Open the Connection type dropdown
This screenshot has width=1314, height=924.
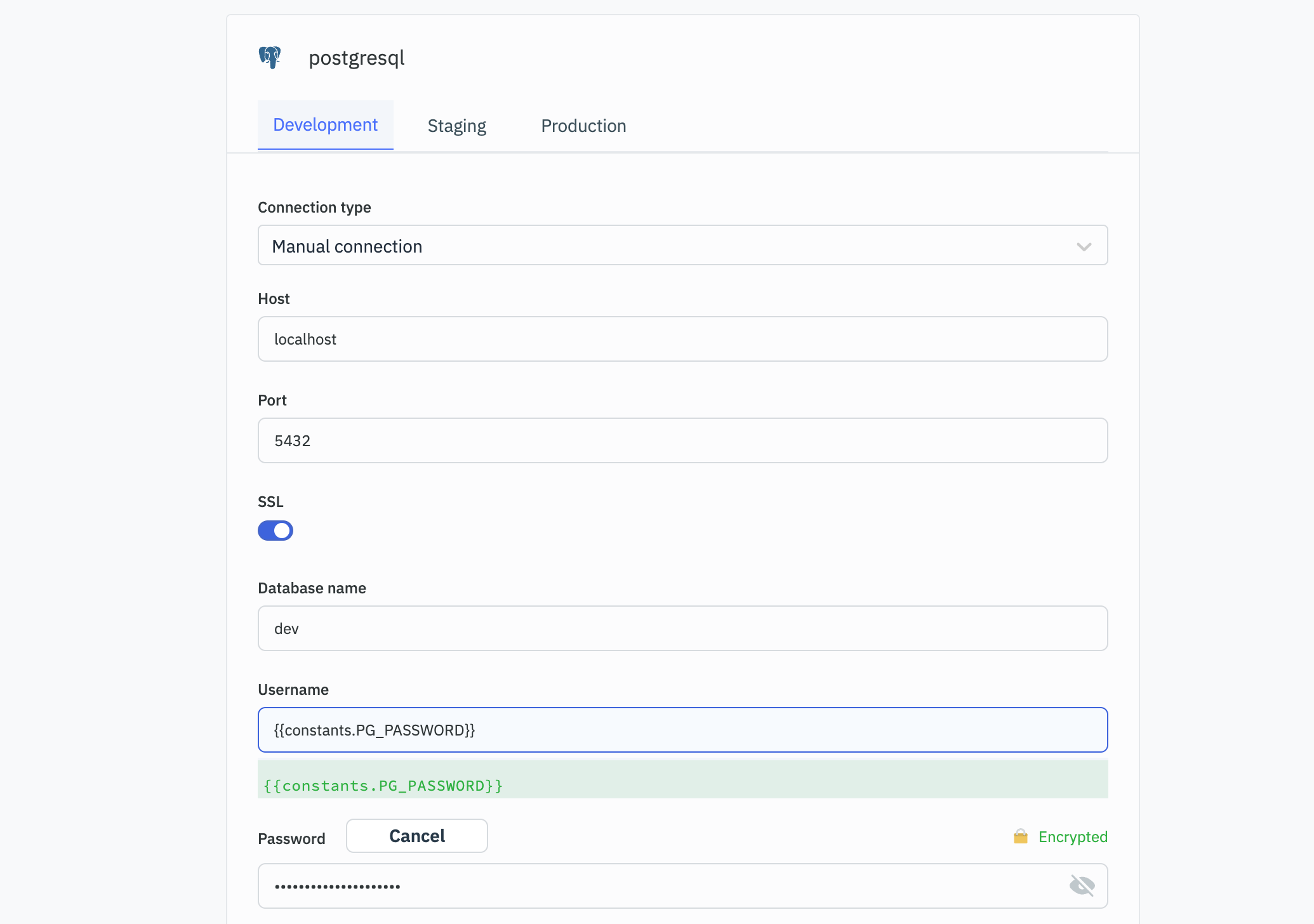(682, 246)
